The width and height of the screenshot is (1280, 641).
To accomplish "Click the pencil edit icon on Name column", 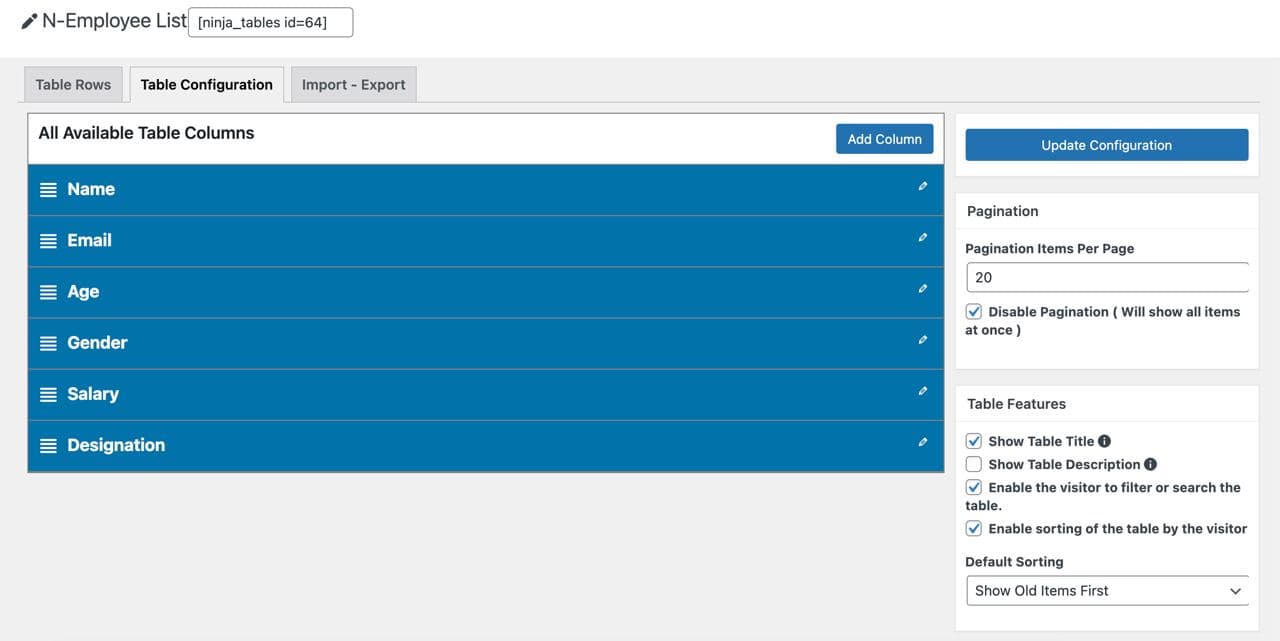I will click(x=922, y=186).
